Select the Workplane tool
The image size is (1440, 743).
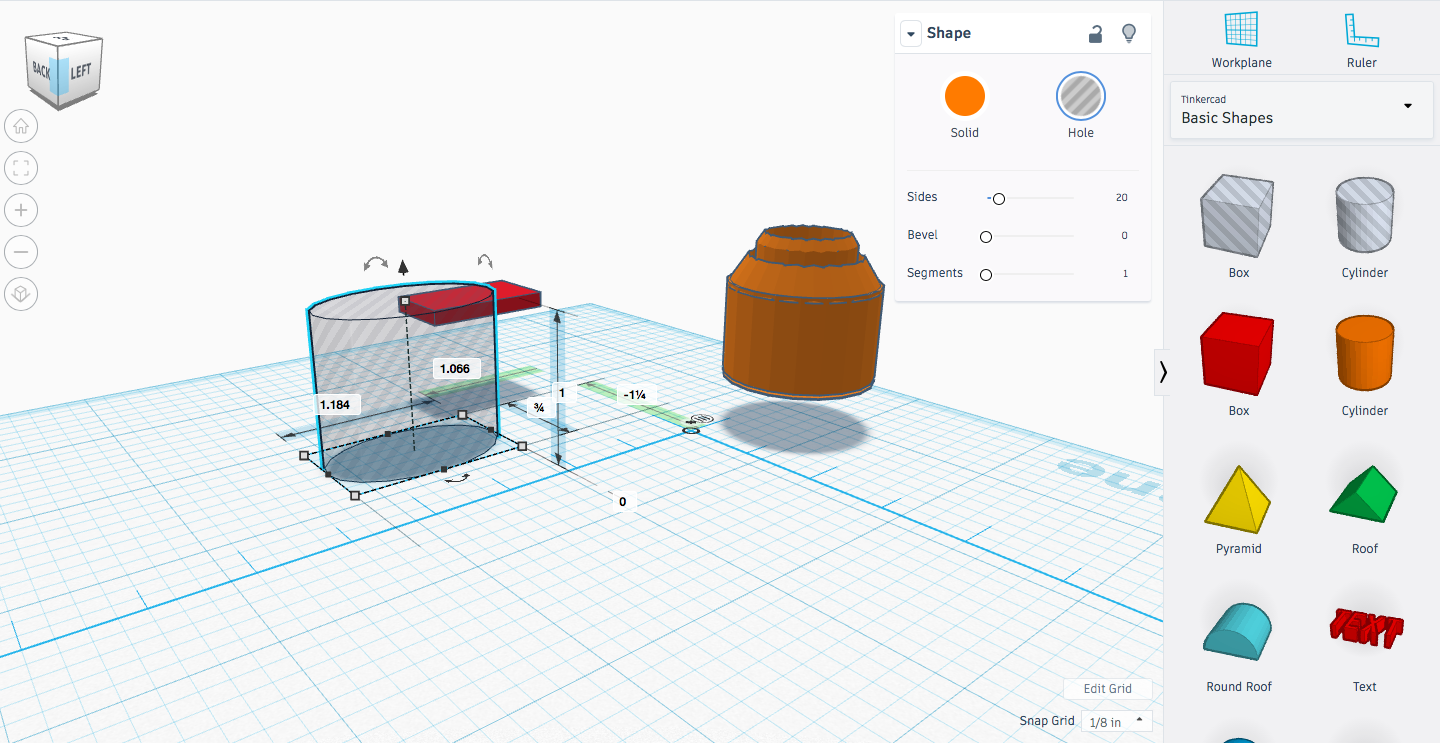1241,40
